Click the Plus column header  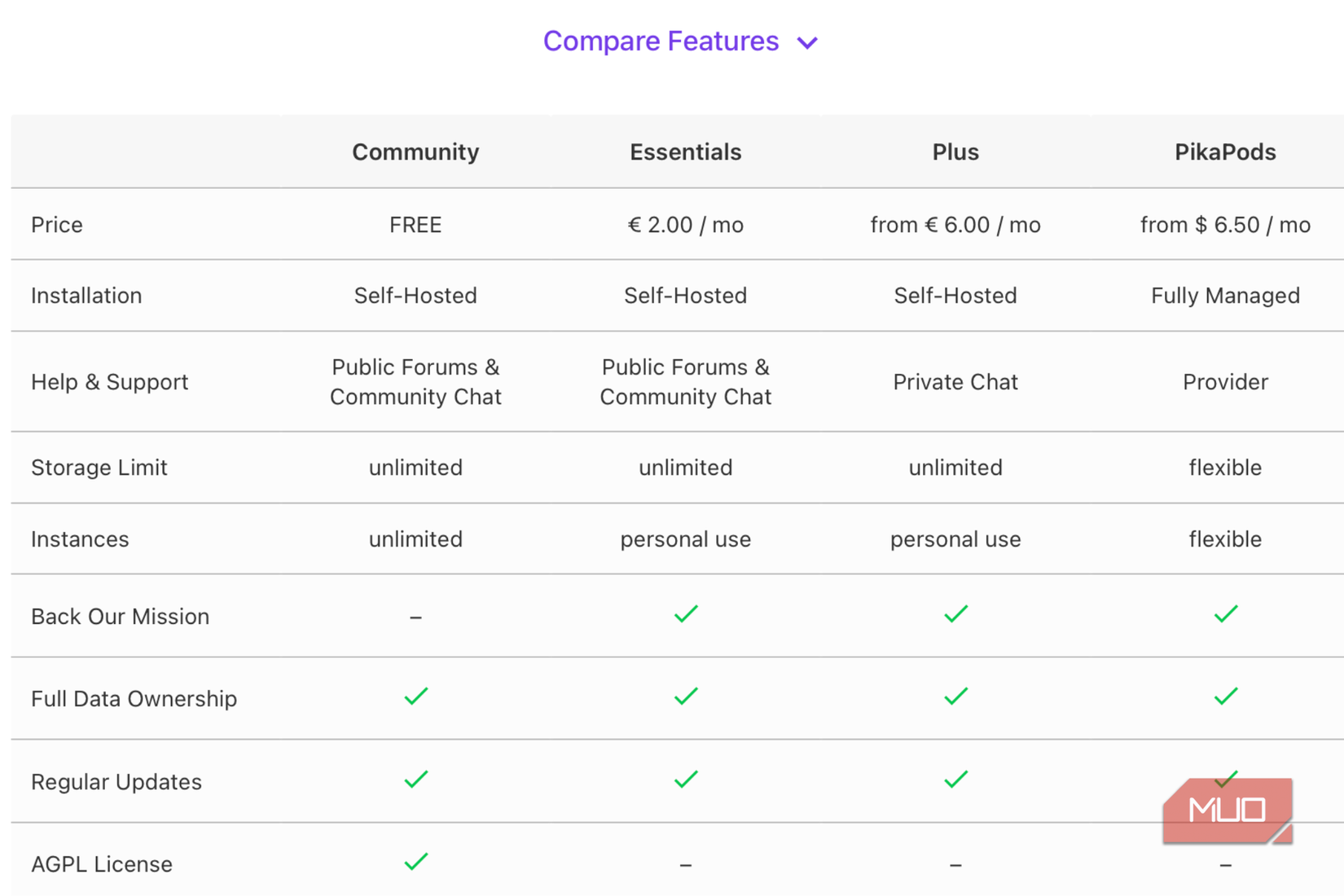coord(955,152)
